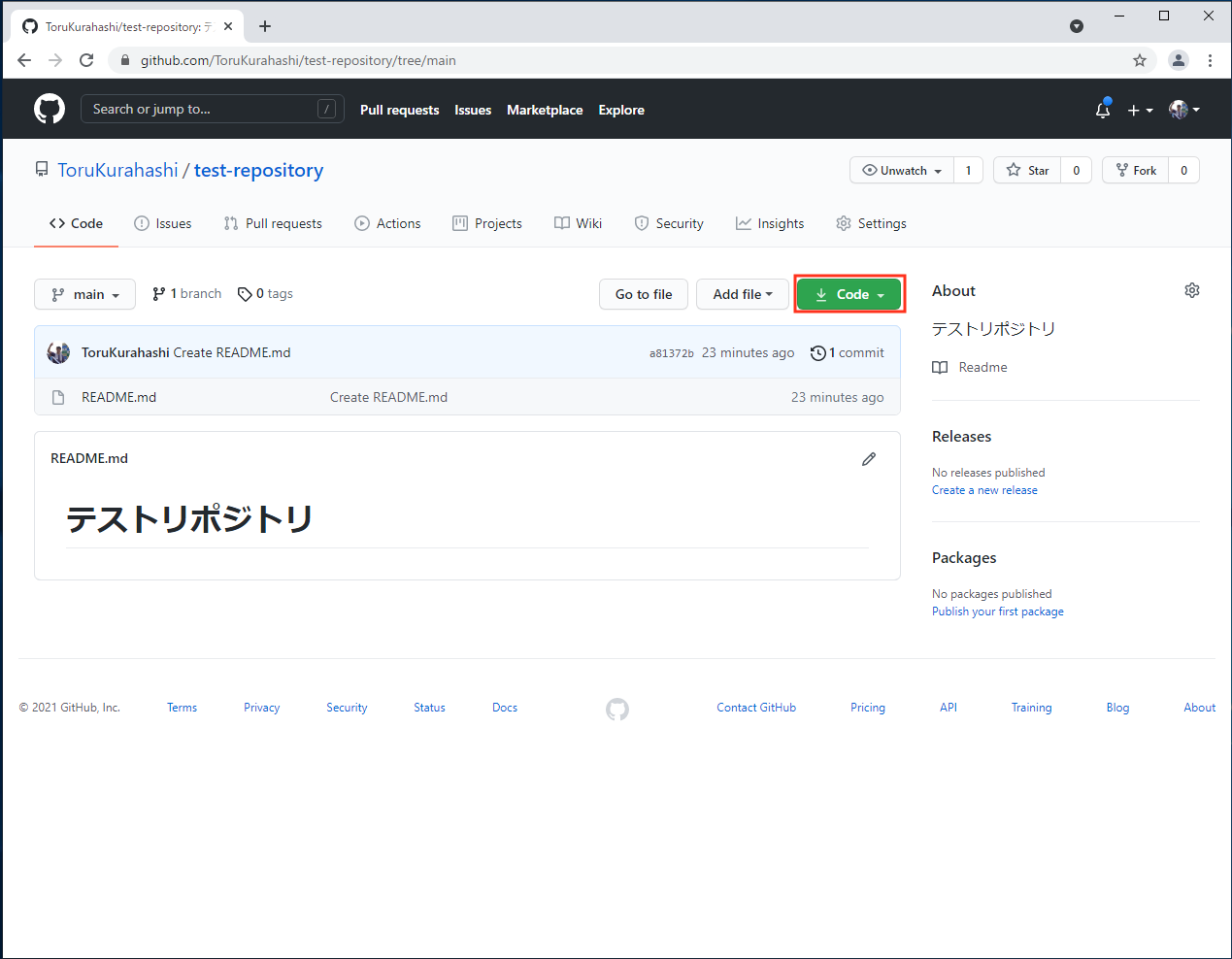1232x959 pixels.
Task: Open the Blog footer link
Action: tap(1117, 708)
